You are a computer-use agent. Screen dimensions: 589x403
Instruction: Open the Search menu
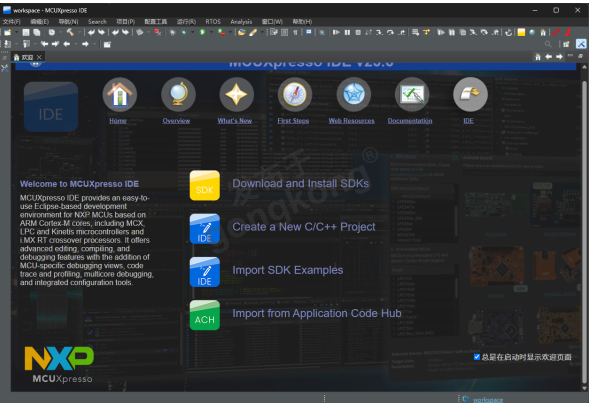click(x=97, y=22)
